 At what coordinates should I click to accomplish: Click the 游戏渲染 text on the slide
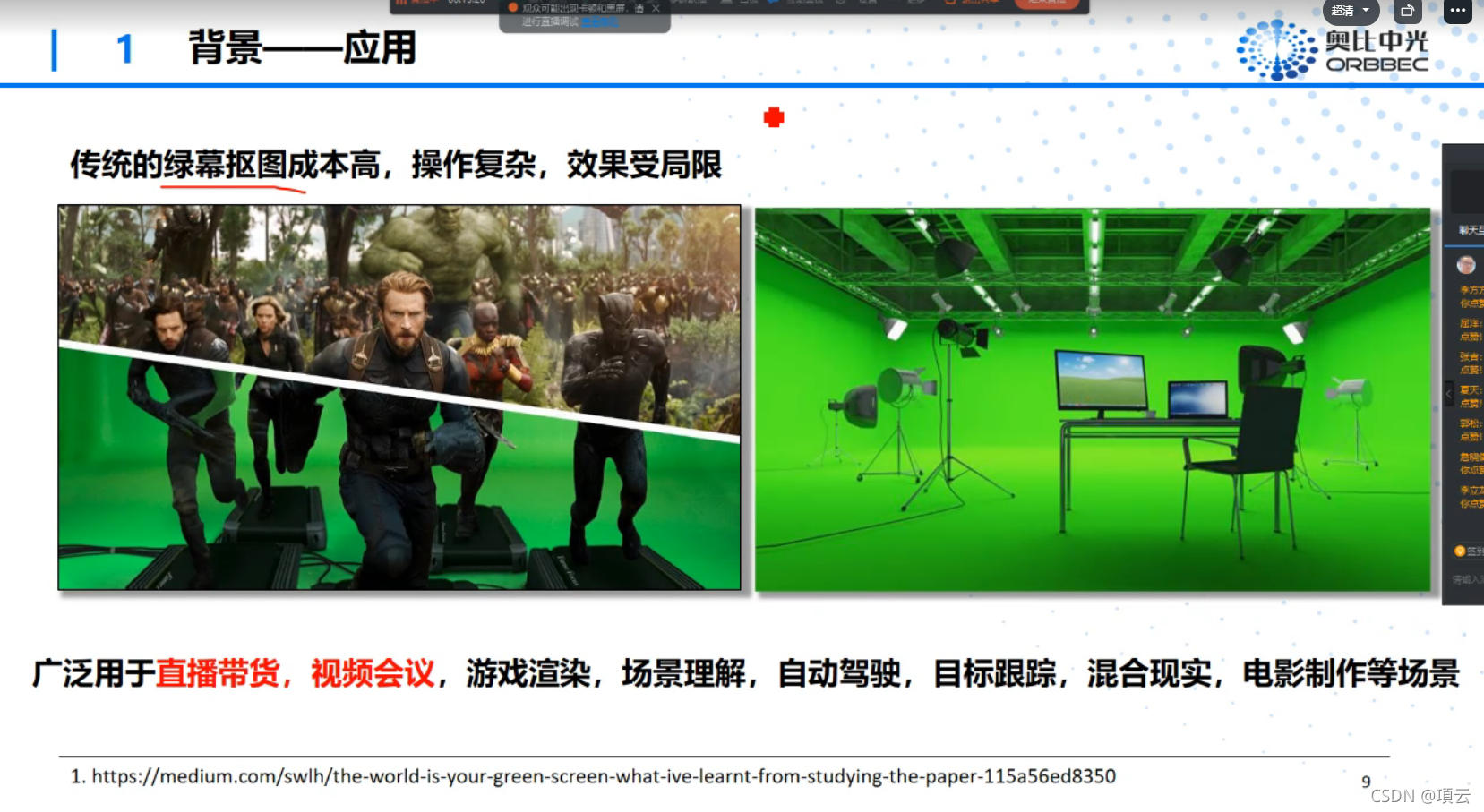point(528,673)
